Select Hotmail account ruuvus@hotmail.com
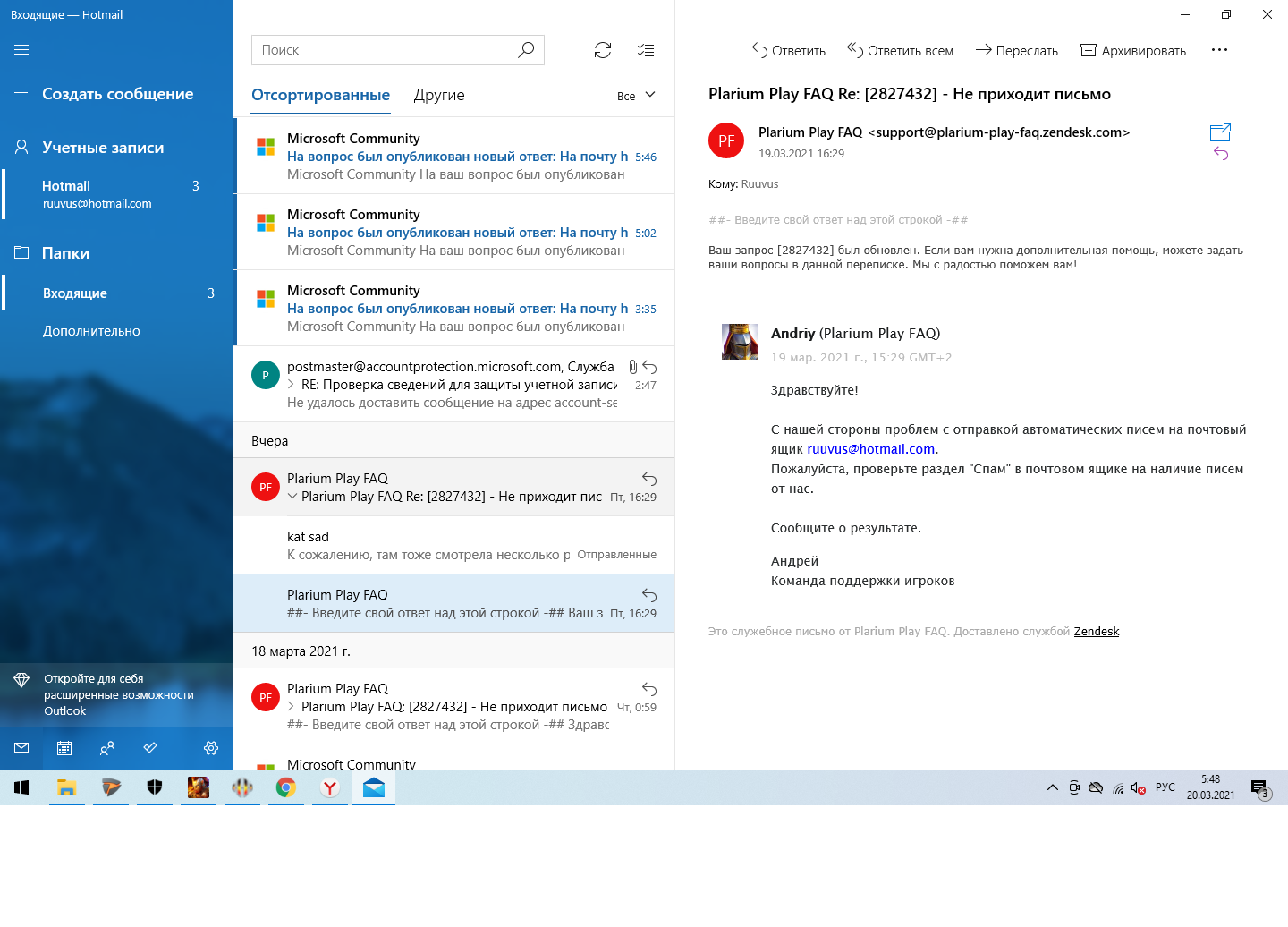Viewport: 1288px width, 927px height. click(x=116, y=194)
